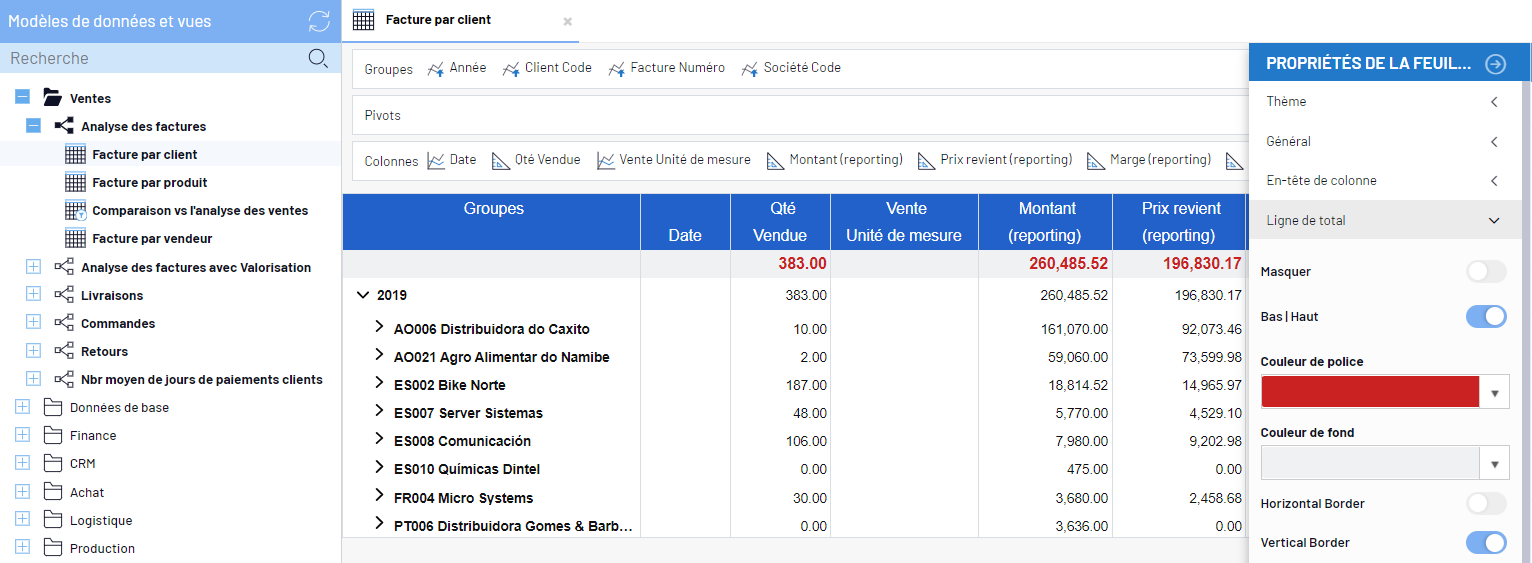The height and width of the screenshot is (563, 1532).
Task: Click the search magnifier icon
Action: pyautogui.click(x=318, y=58)
